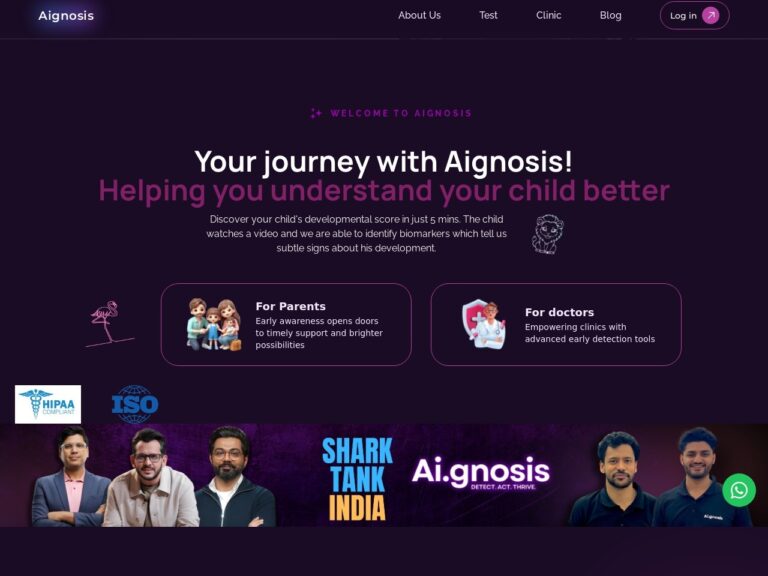The width and height of the screenshot is (768, 576).
Task: Click the doctor with shield illustration
Action: pyautogui.click(x=484, y=324)
